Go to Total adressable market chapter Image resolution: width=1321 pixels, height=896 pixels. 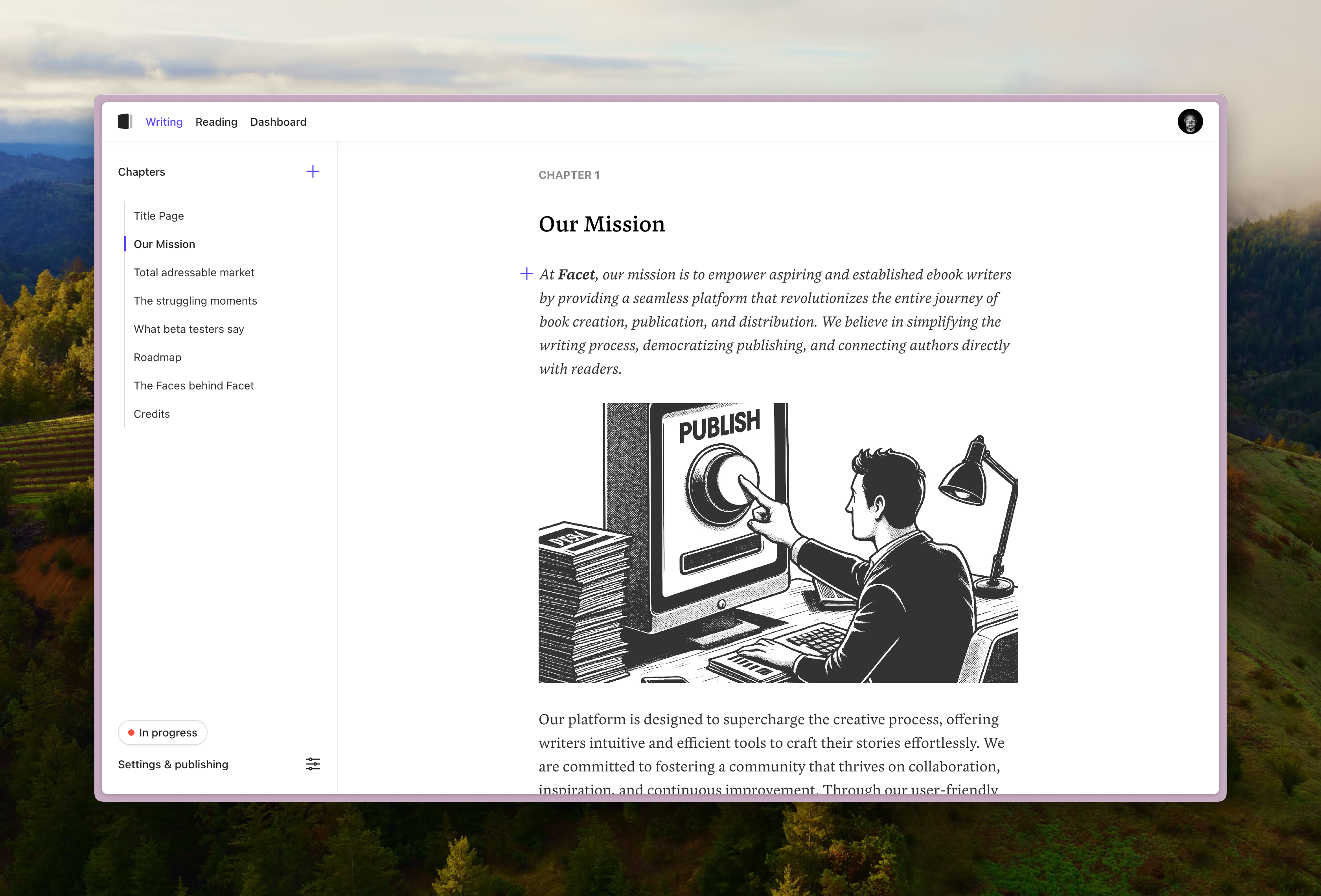tap(194, 273)
